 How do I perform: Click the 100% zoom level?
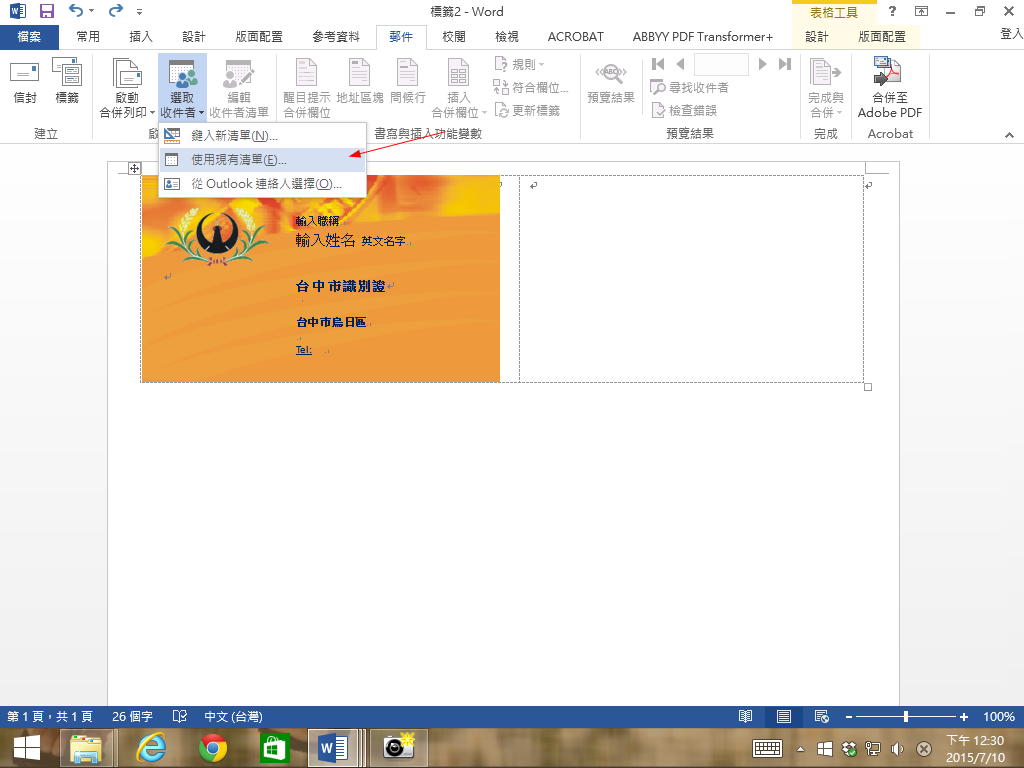click(999, 716)
